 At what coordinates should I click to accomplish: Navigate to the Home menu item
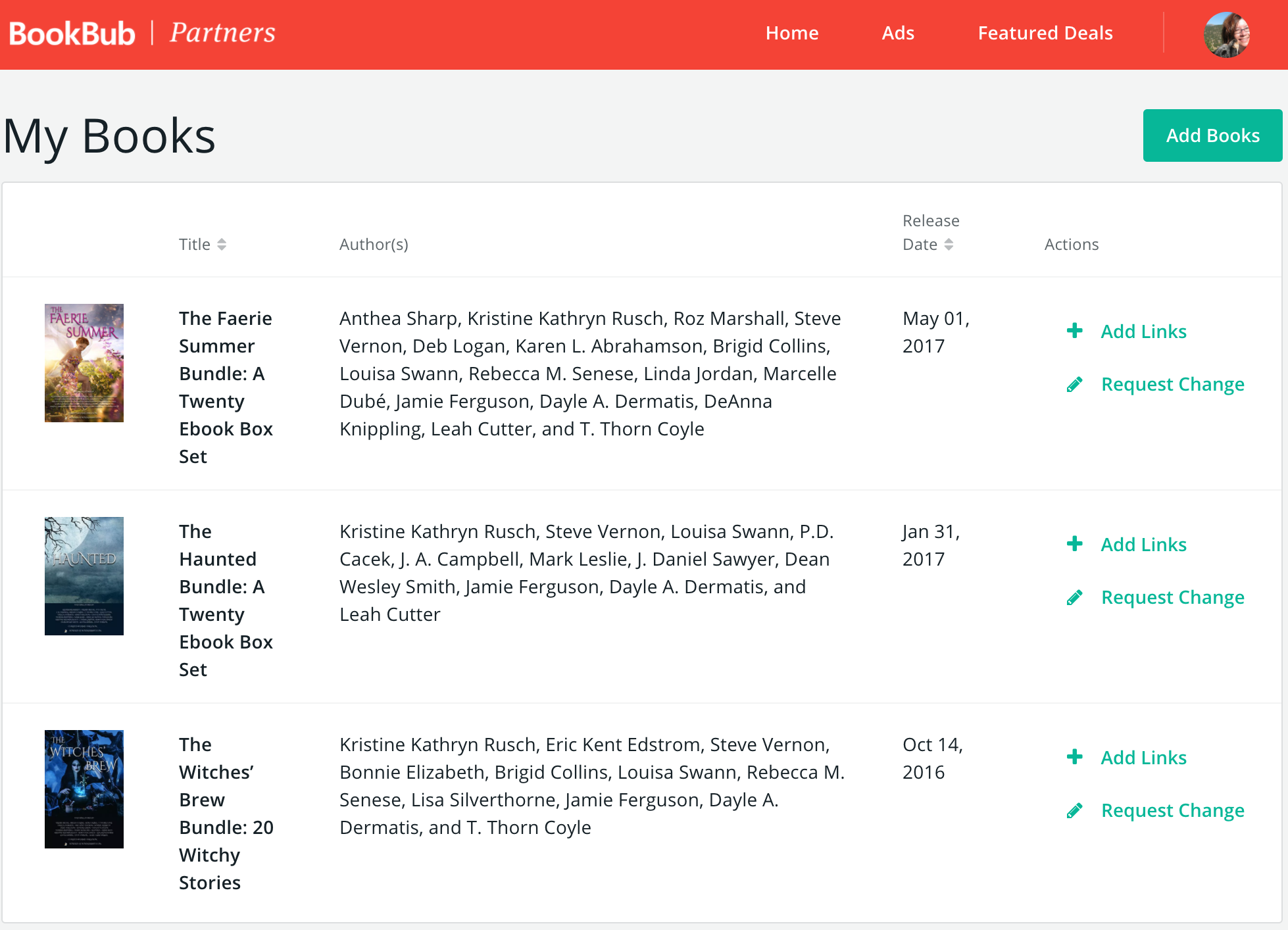tap(792, 33)
